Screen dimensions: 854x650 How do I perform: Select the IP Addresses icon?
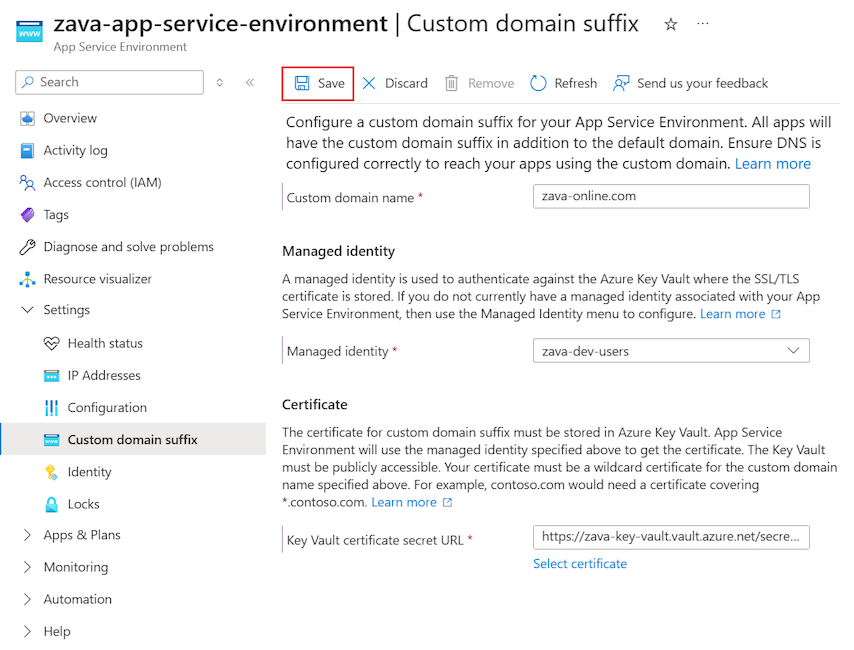[52, 375]
